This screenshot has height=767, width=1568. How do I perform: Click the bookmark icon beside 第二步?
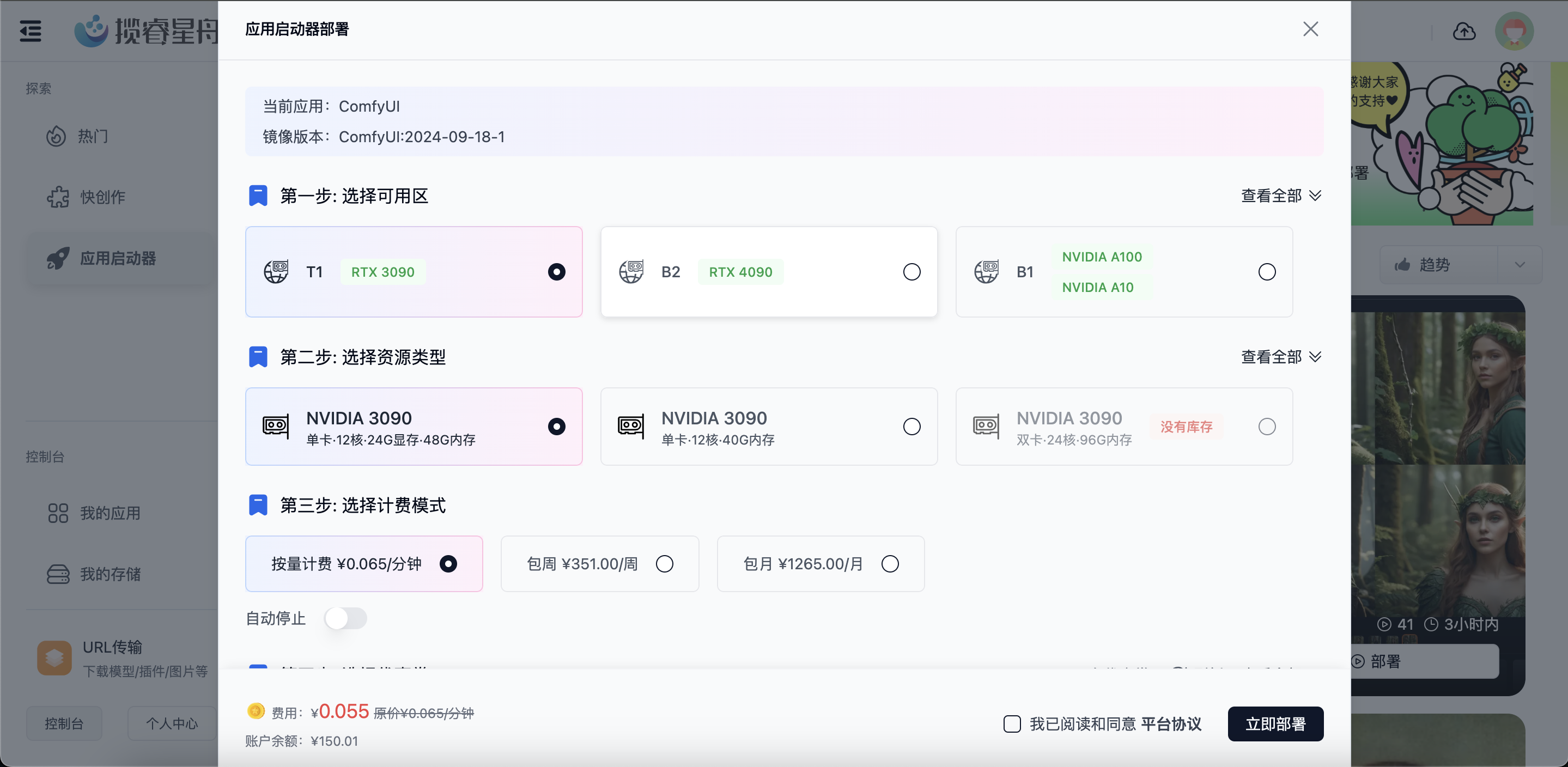pos(258,357)
